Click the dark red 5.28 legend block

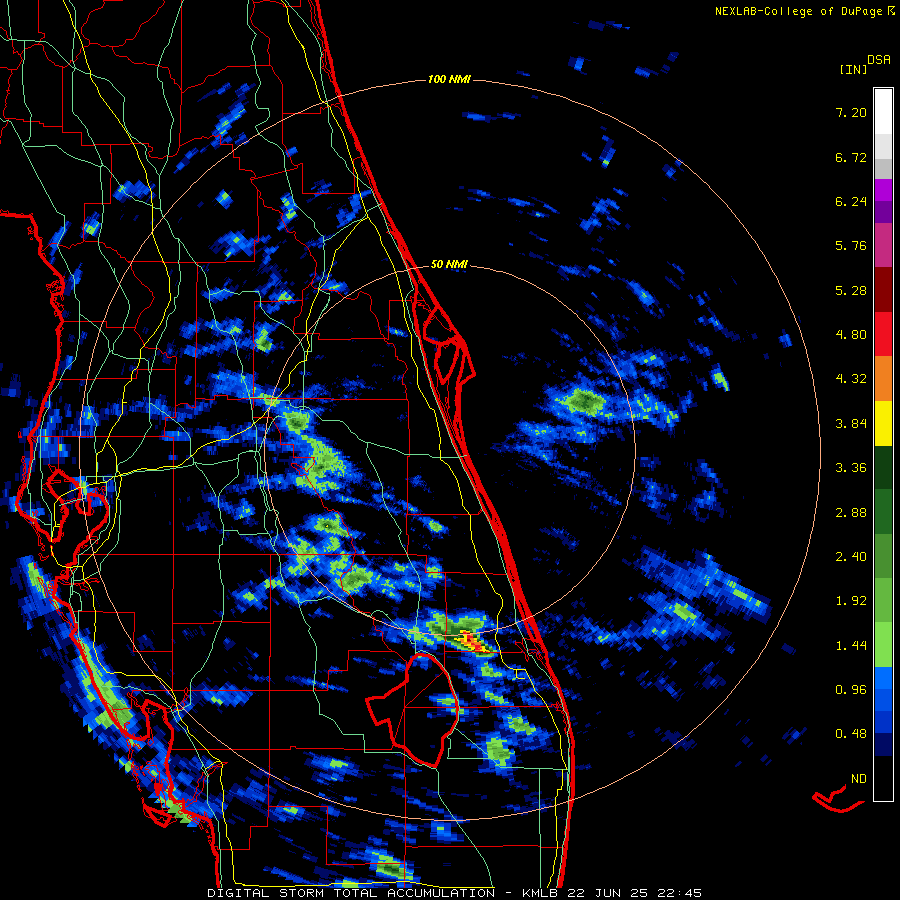[x=883, y=290]
